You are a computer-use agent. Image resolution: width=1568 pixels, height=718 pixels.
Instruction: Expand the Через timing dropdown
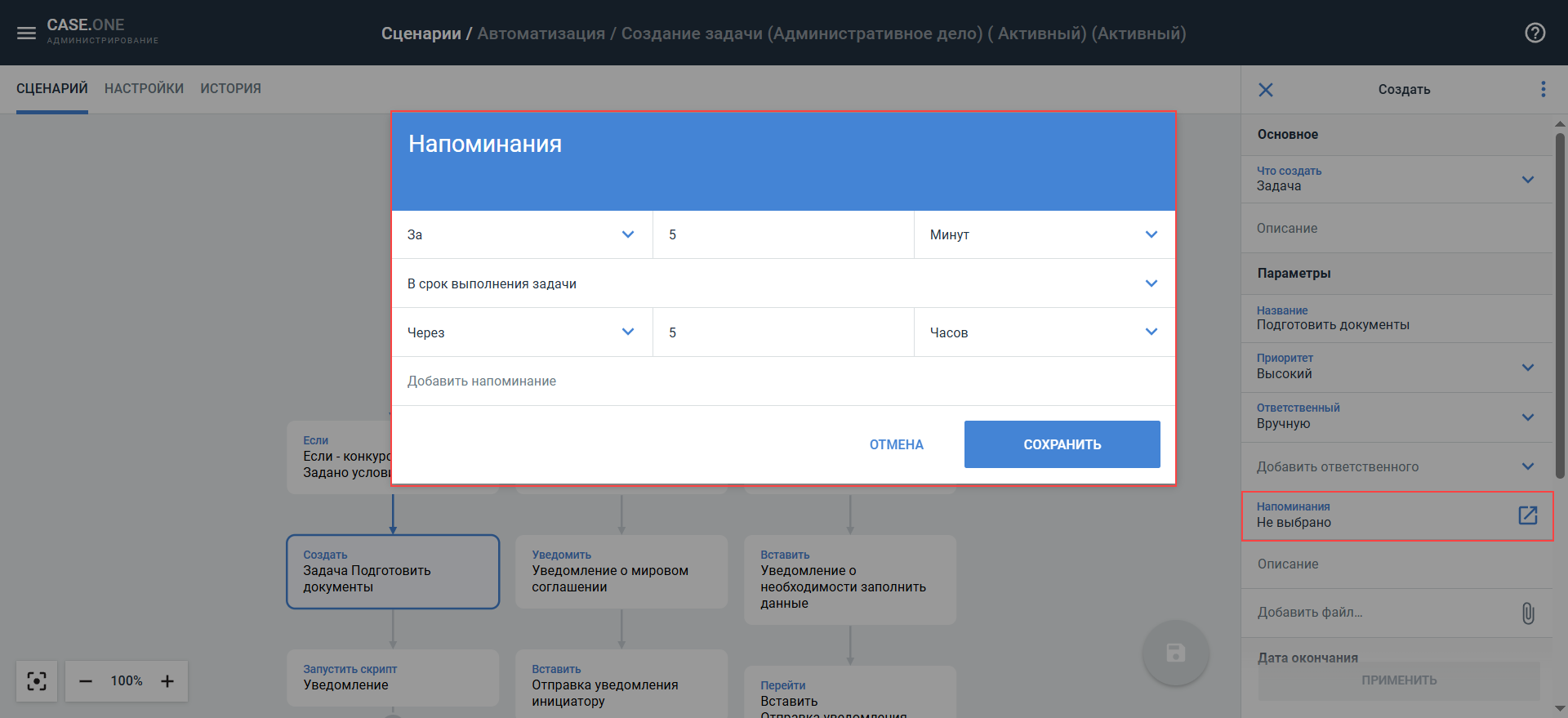coord(627,332)
